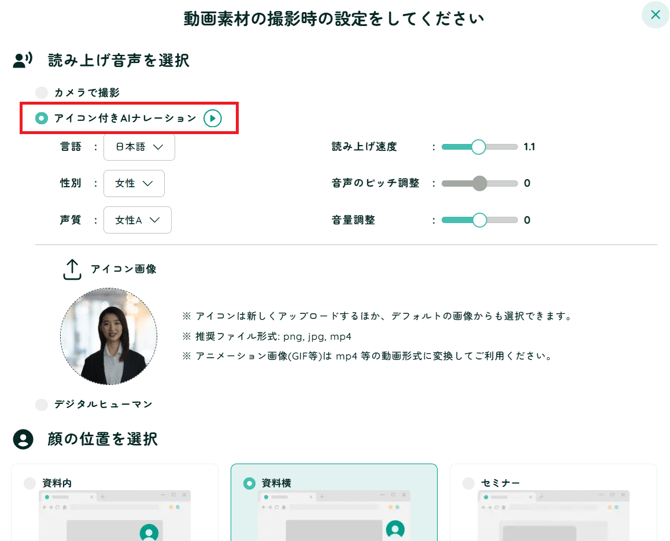Select デジタルヒューマン radio option
The width and height of the screenshot is (670, 541).
(x=41, y=404)
